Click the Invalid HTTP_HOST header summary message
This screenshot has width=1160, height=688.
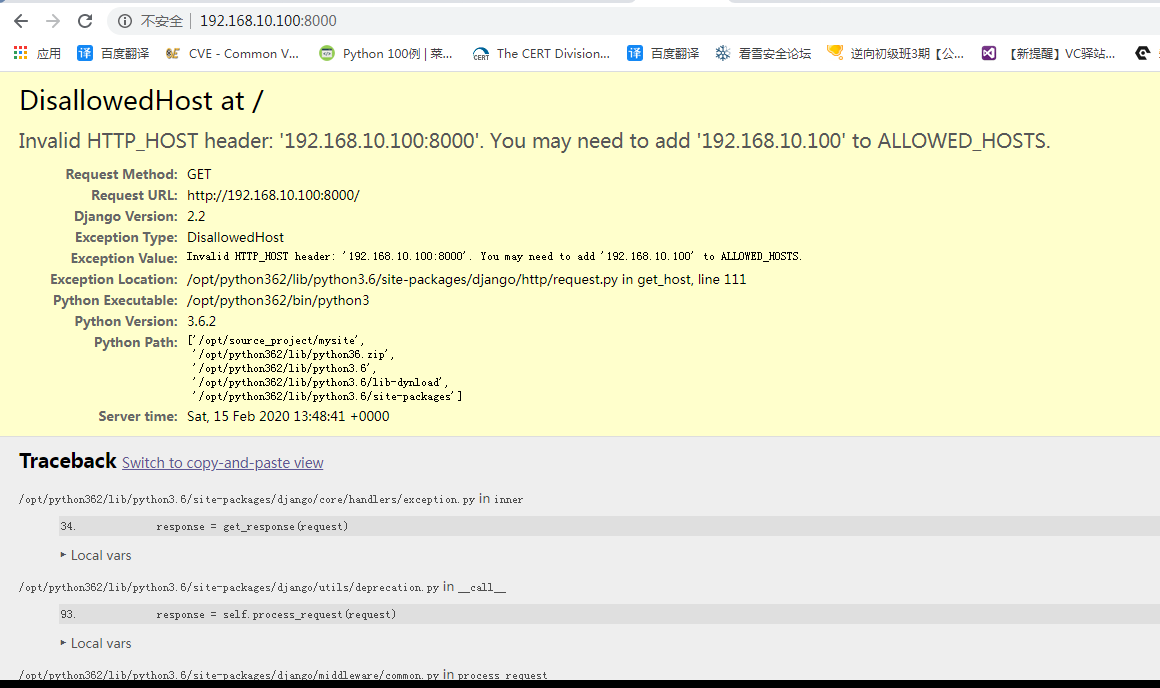pos(534,141)
